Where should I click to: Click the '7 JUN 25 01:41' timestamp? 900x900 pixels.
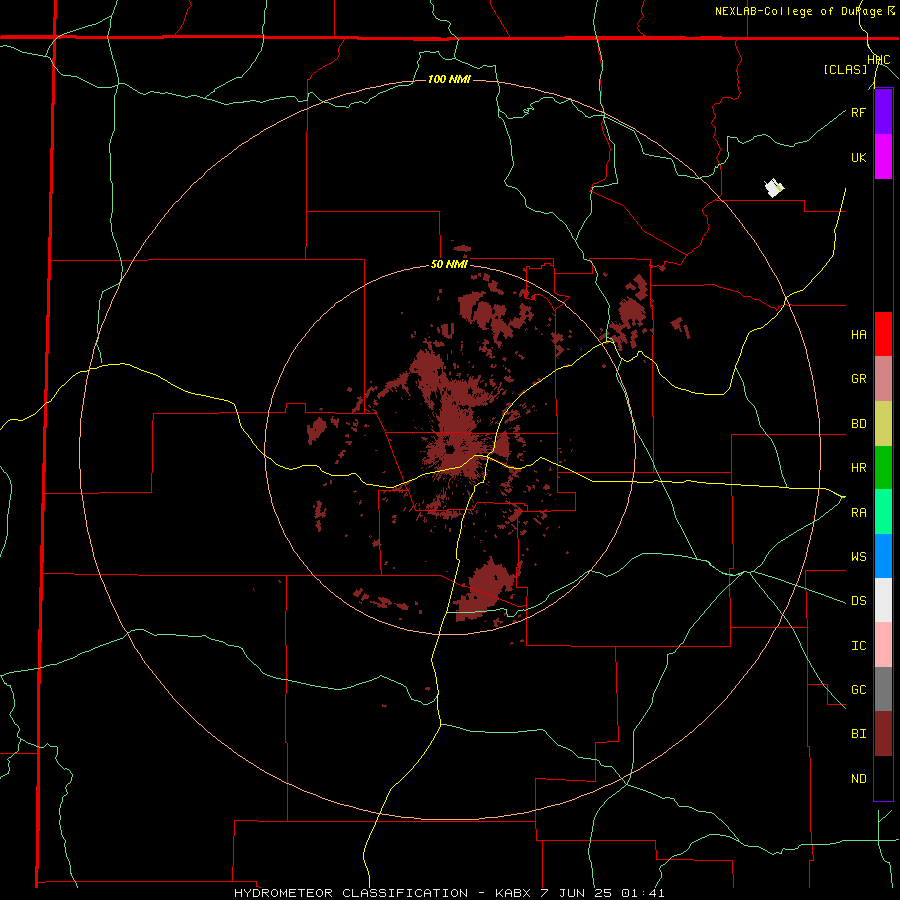[603, 893]
